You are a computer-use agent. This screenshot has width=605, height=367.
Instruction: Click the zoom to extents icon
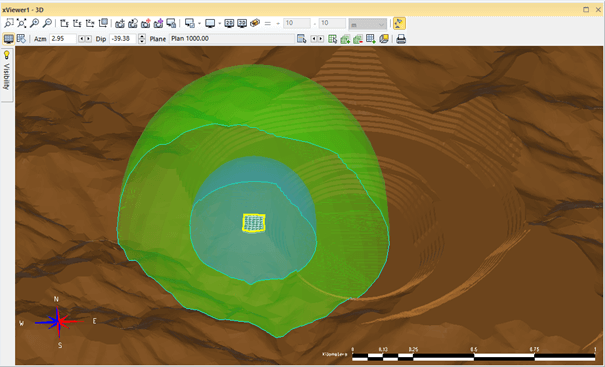pos(21,24)
